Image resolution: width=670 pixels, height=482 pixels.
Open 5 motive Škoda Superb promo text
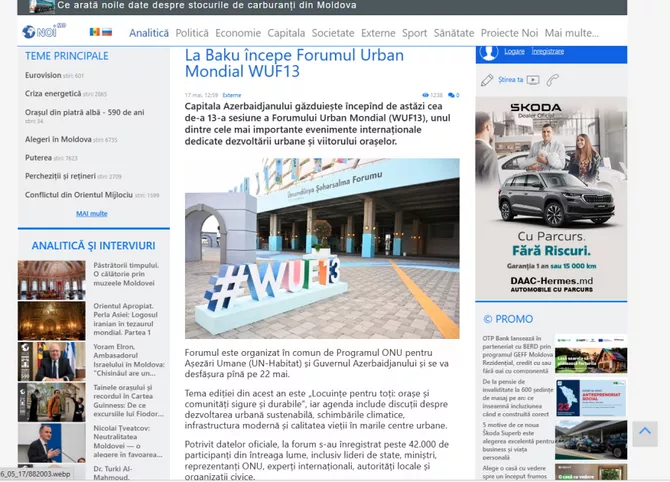(x=518, y=441)
